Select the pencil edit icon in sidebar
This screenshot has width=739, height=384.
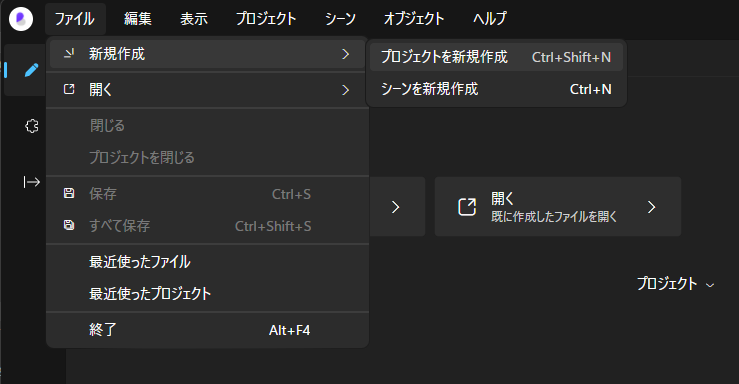[x=32, y=70]
